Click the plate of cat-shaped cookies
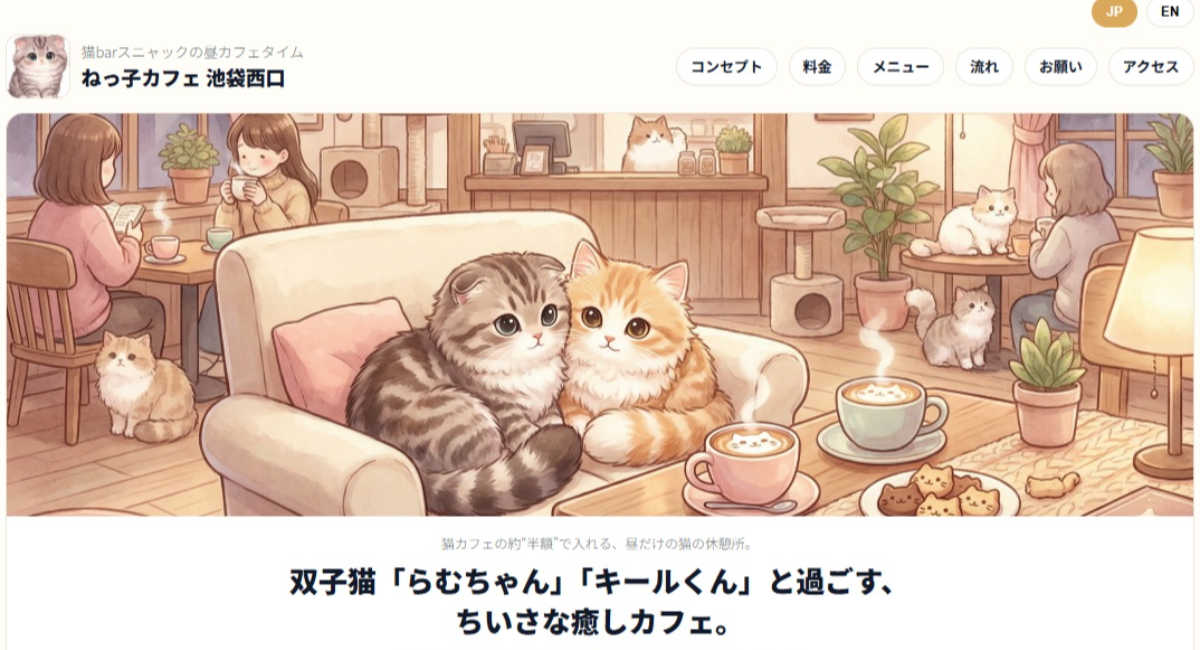 [x=937, y=492]
